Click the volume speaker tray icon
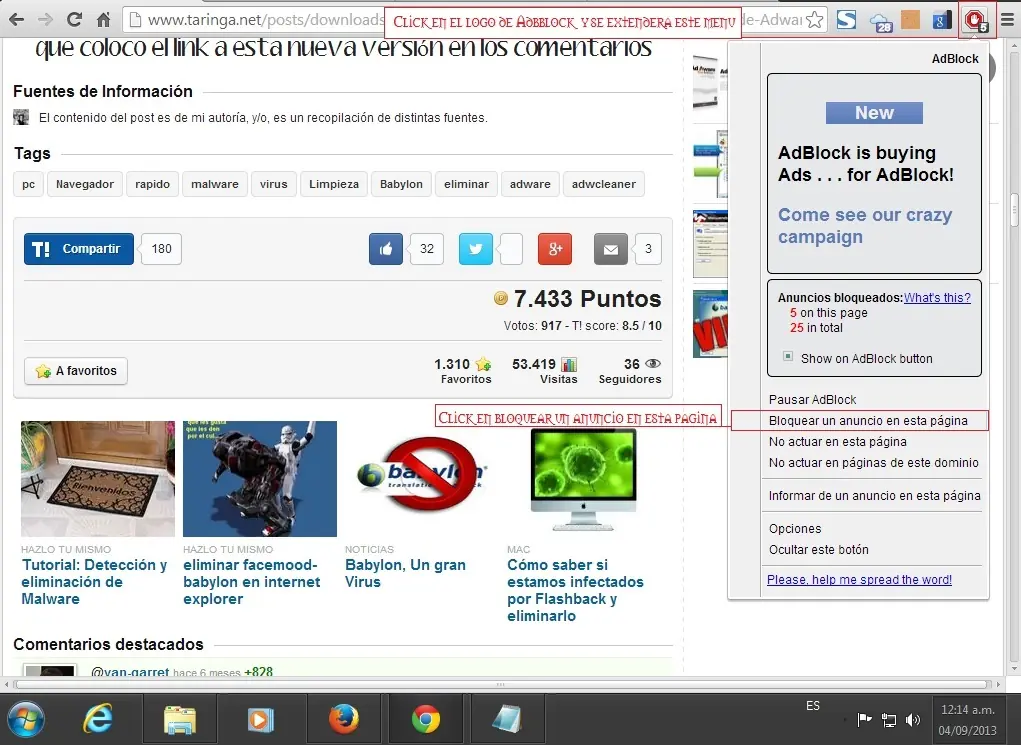The width and height of the screenshot is (1021, 745). (x=913, y=720)
